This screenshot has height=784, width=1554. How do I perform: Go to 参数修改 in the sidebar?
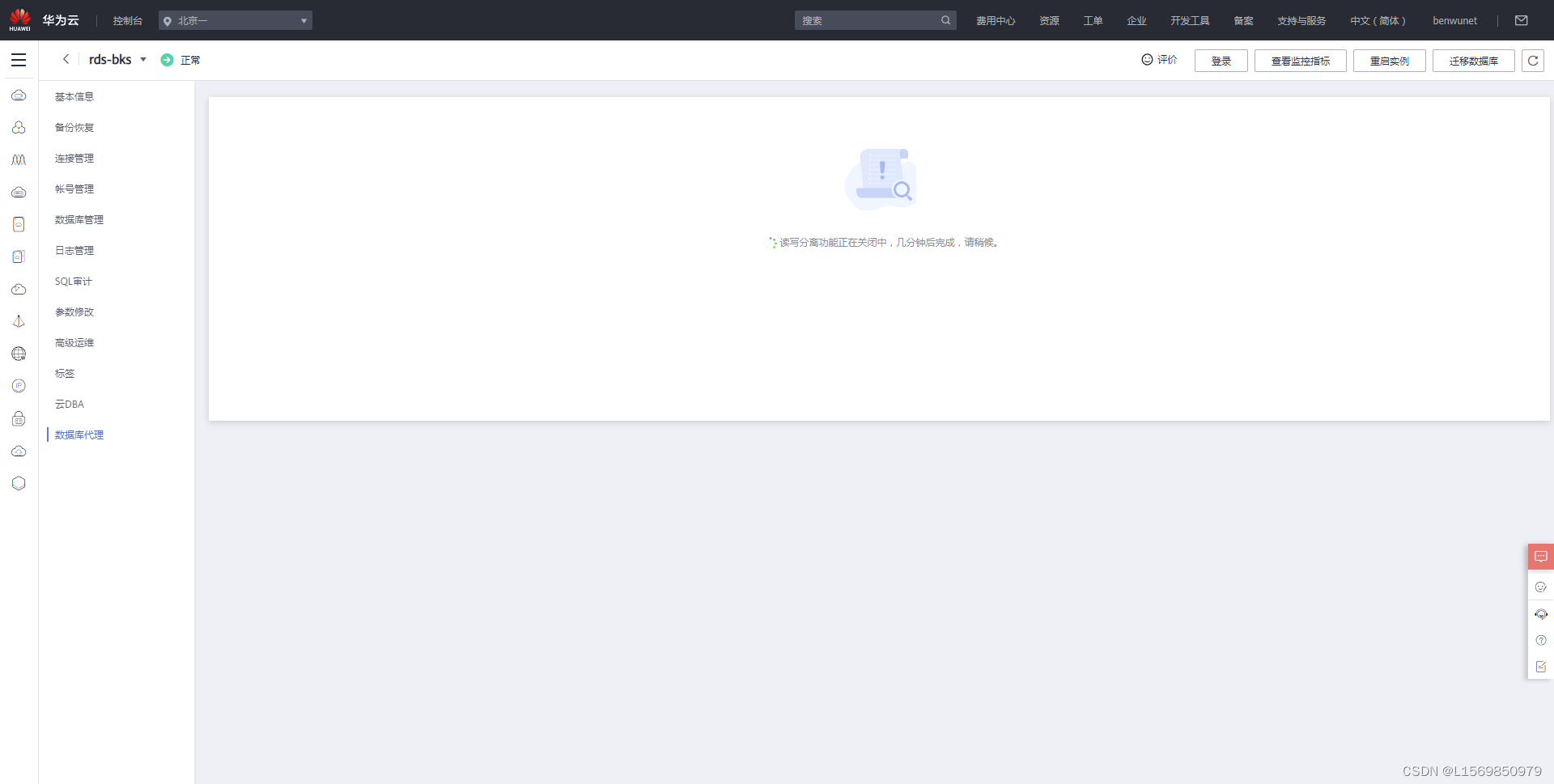(x=74, y=312)
